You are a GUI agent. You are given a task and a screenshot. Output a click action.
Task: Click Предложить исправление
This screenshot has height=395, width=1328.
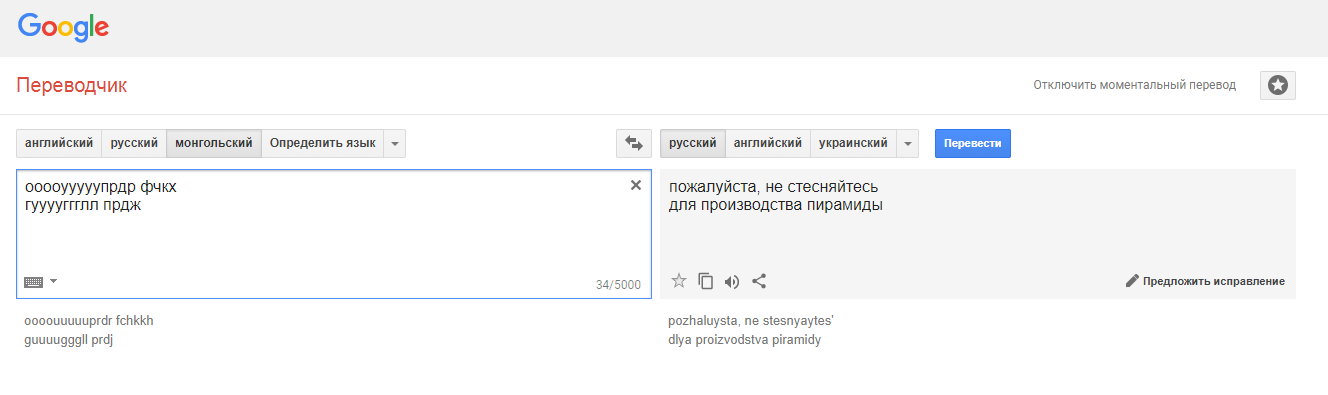1205,281
